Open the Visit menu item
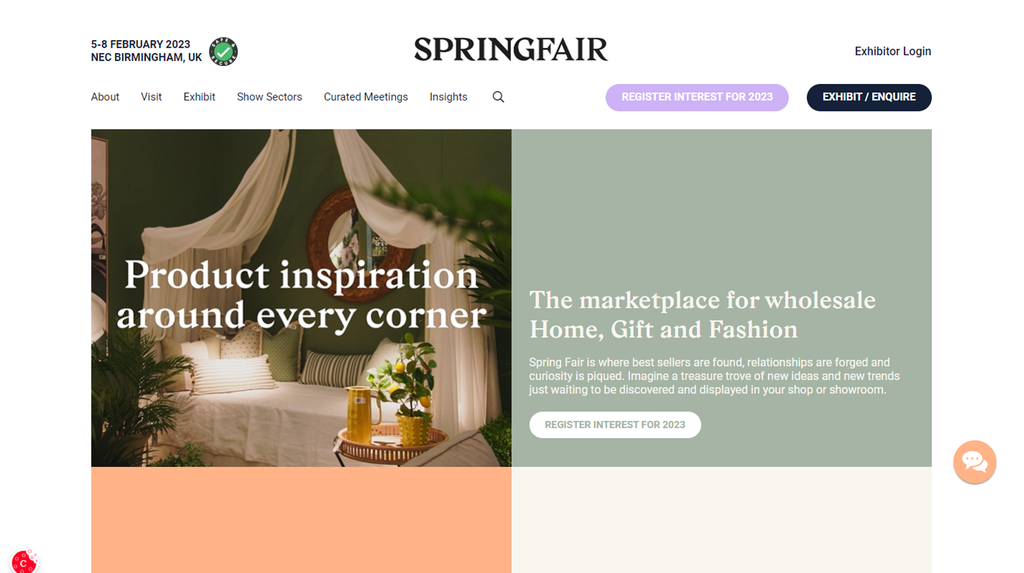 (151, 97)
